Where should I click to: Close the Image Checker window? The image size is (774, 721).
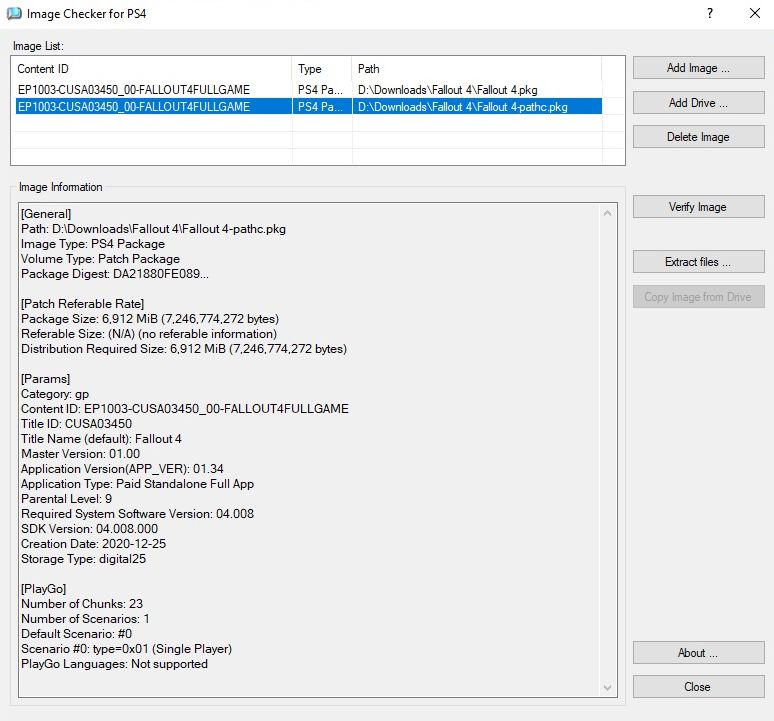(755, 13)
